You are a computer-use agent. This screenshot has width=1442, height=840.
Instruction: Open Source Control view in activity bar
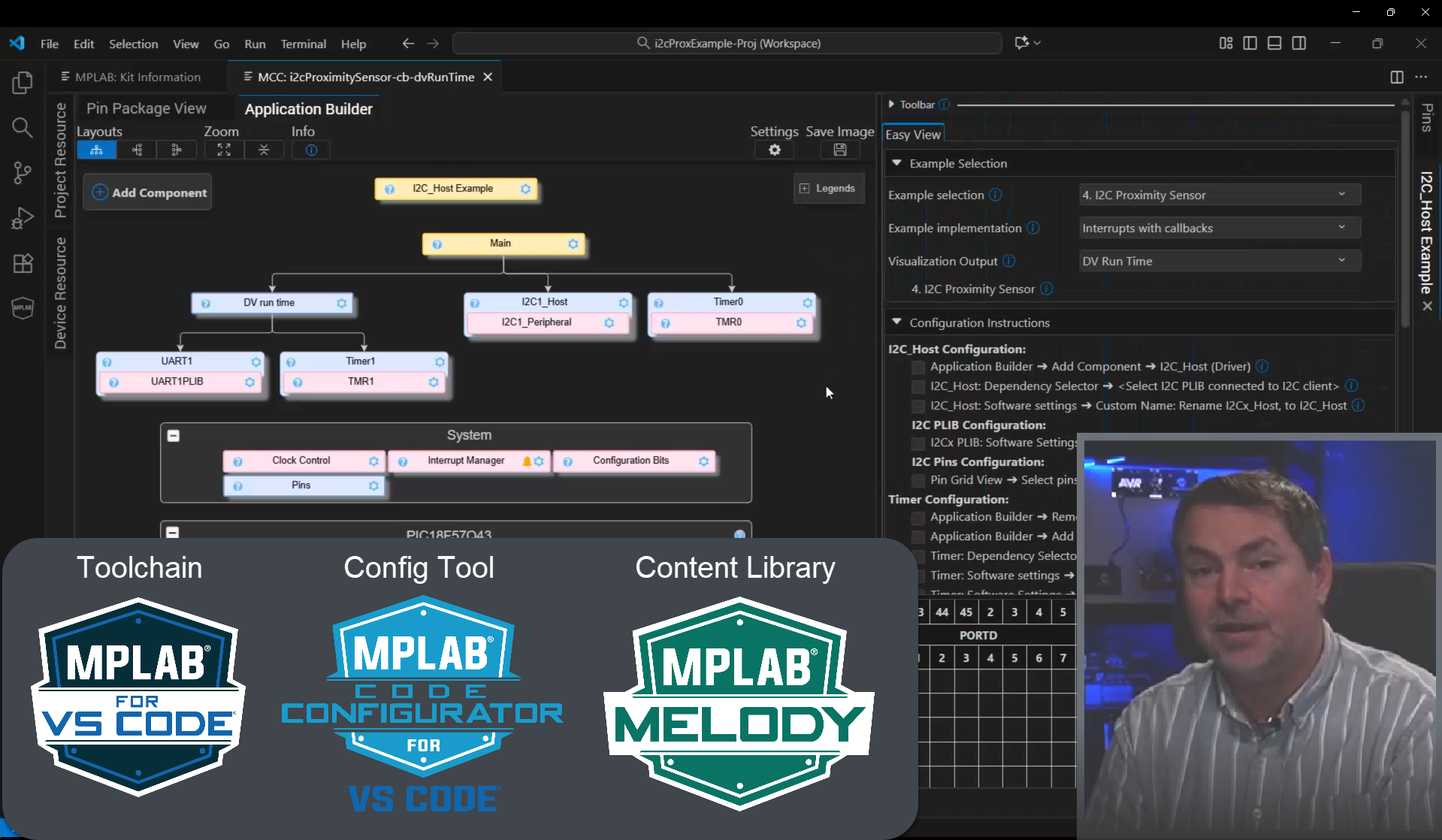coord(23,173)
